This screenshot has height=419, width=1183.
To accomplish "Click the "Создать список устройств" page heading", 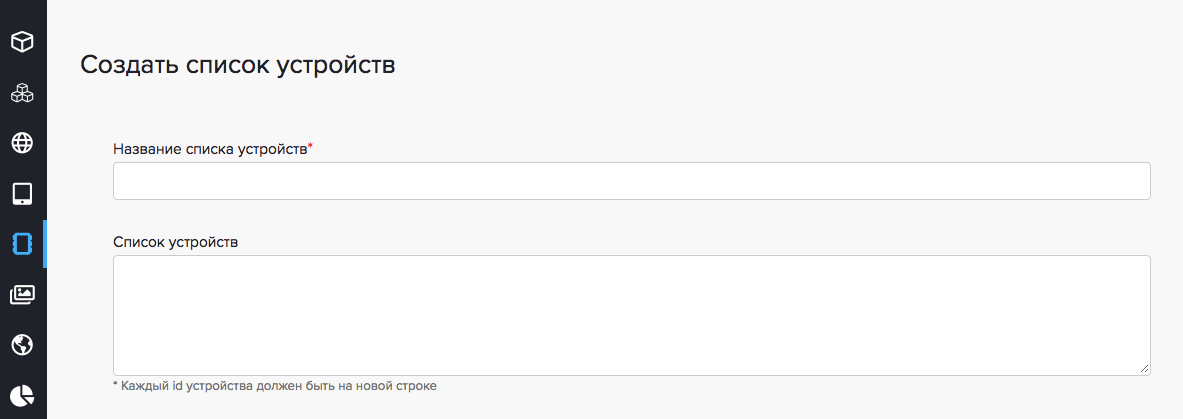I will click(238, 65).
